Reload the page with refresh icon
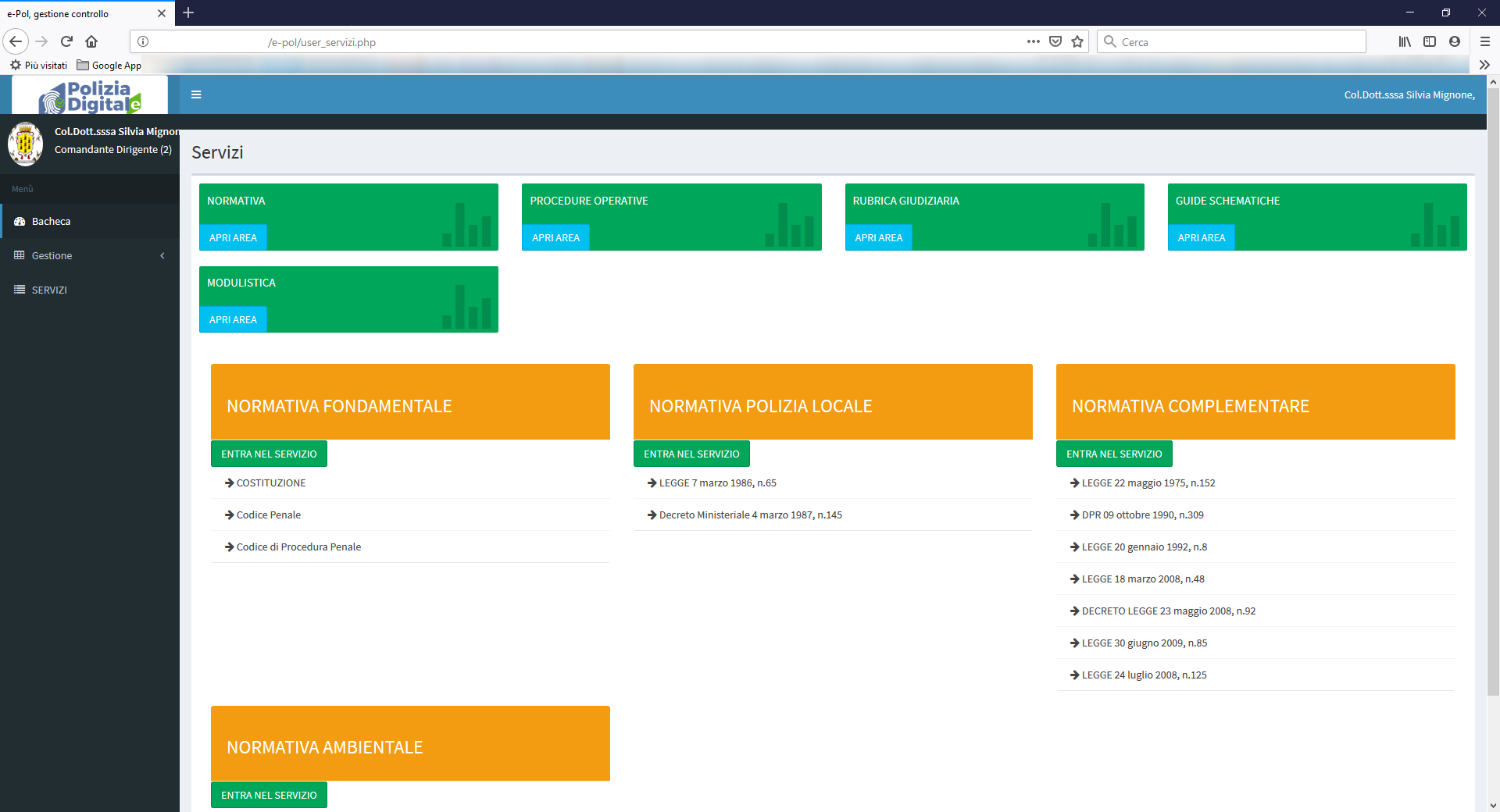1500x812 pixels. (x=66, y=41)
